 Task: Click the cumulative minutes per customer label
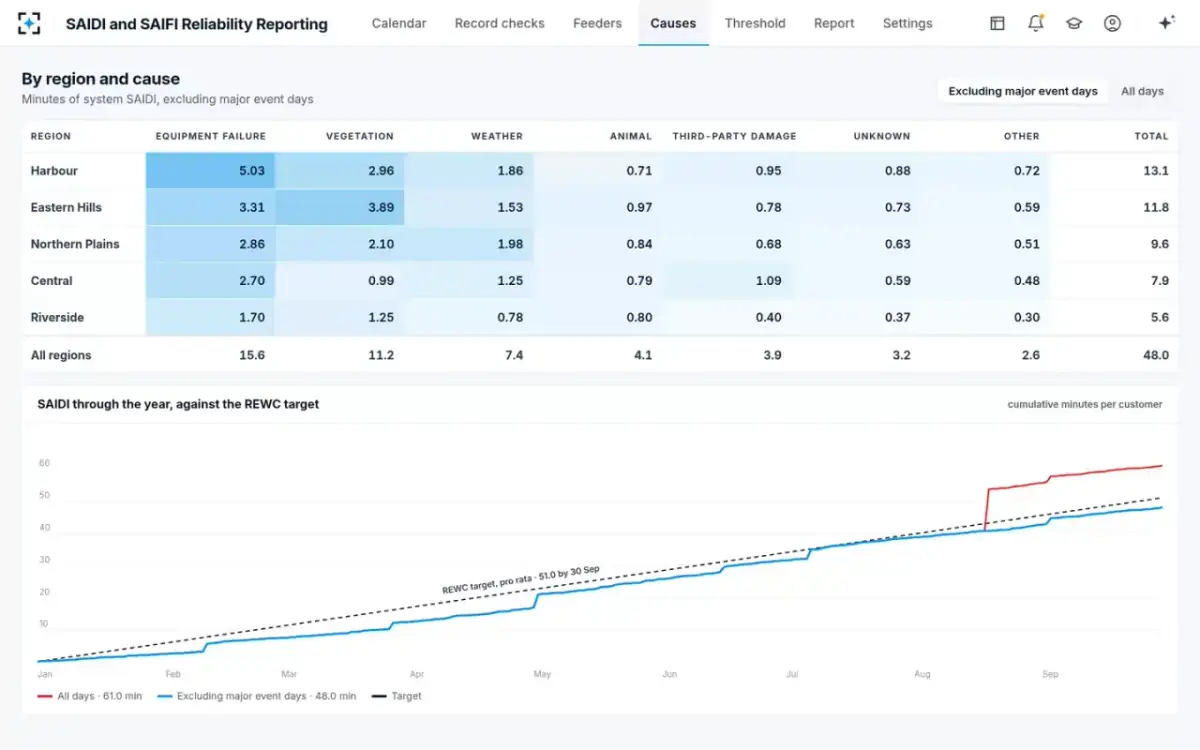tap(1085, 405)
